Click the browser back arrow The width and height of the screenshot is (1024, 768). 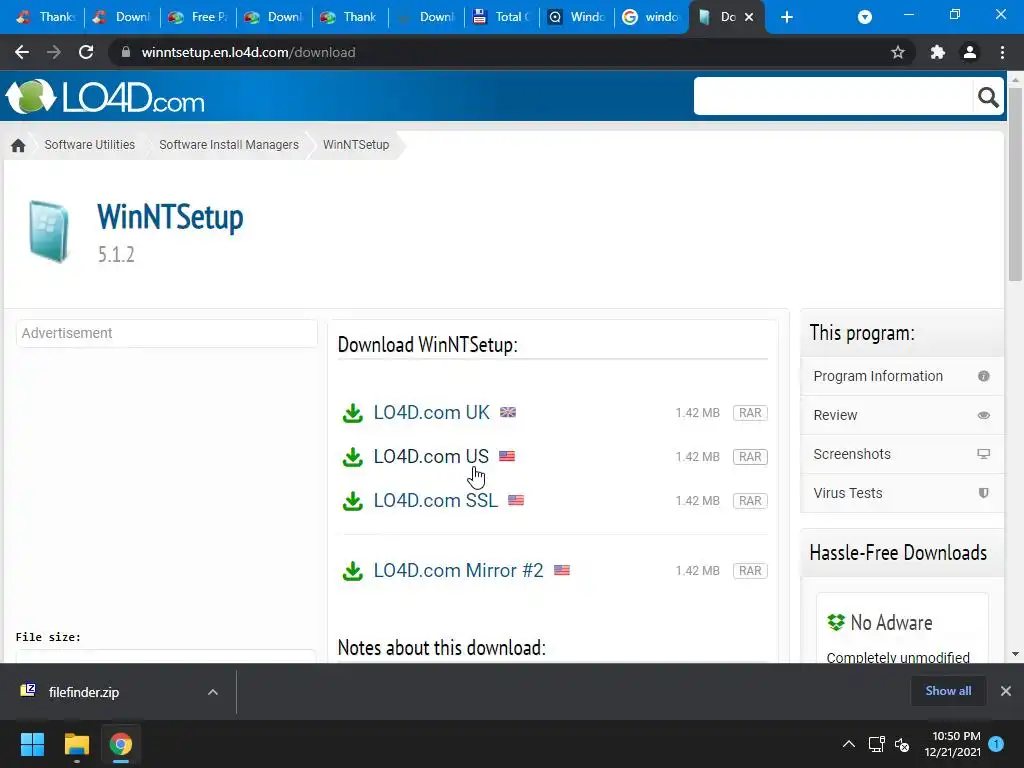point(22,52)
